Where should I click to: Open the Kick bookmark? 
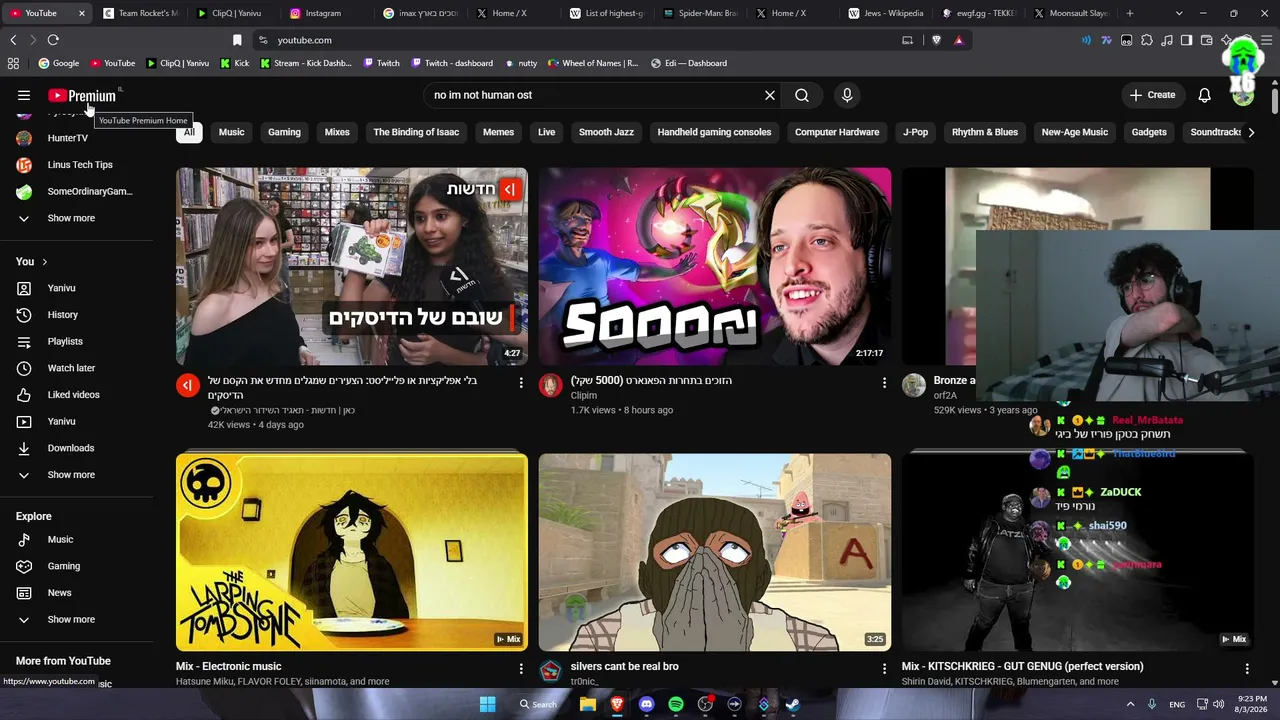[x=235, y=63]
